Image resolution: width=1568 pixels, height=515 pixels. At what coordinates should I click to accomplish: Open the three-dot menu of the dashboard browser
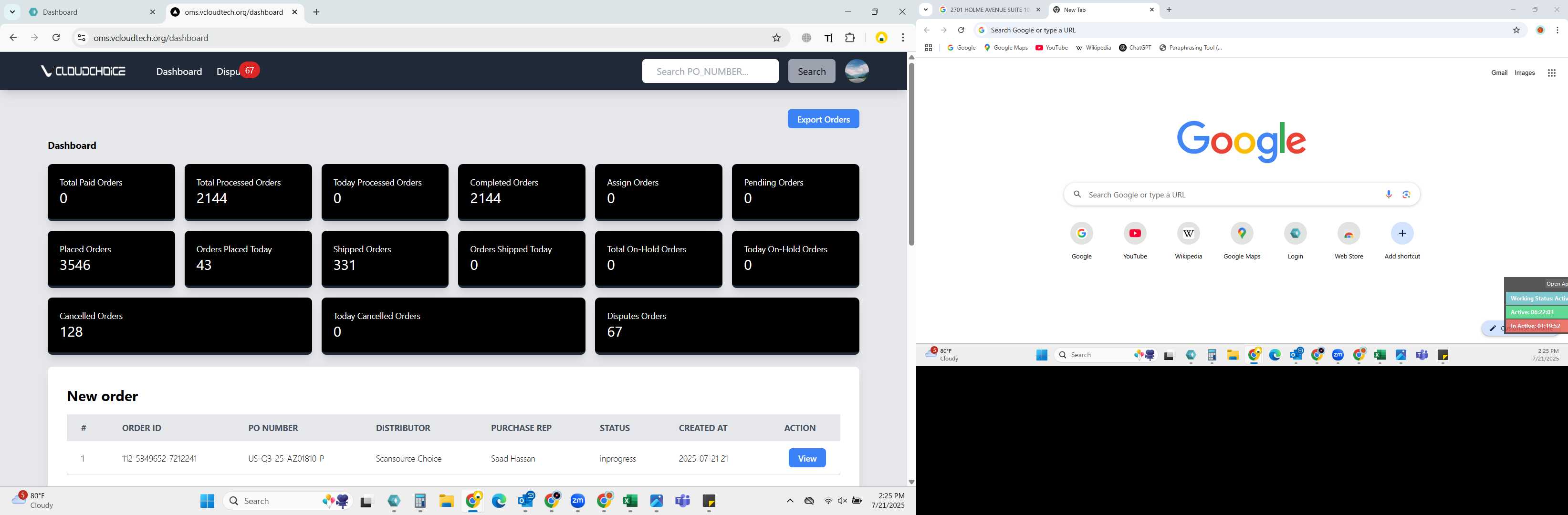903,38
